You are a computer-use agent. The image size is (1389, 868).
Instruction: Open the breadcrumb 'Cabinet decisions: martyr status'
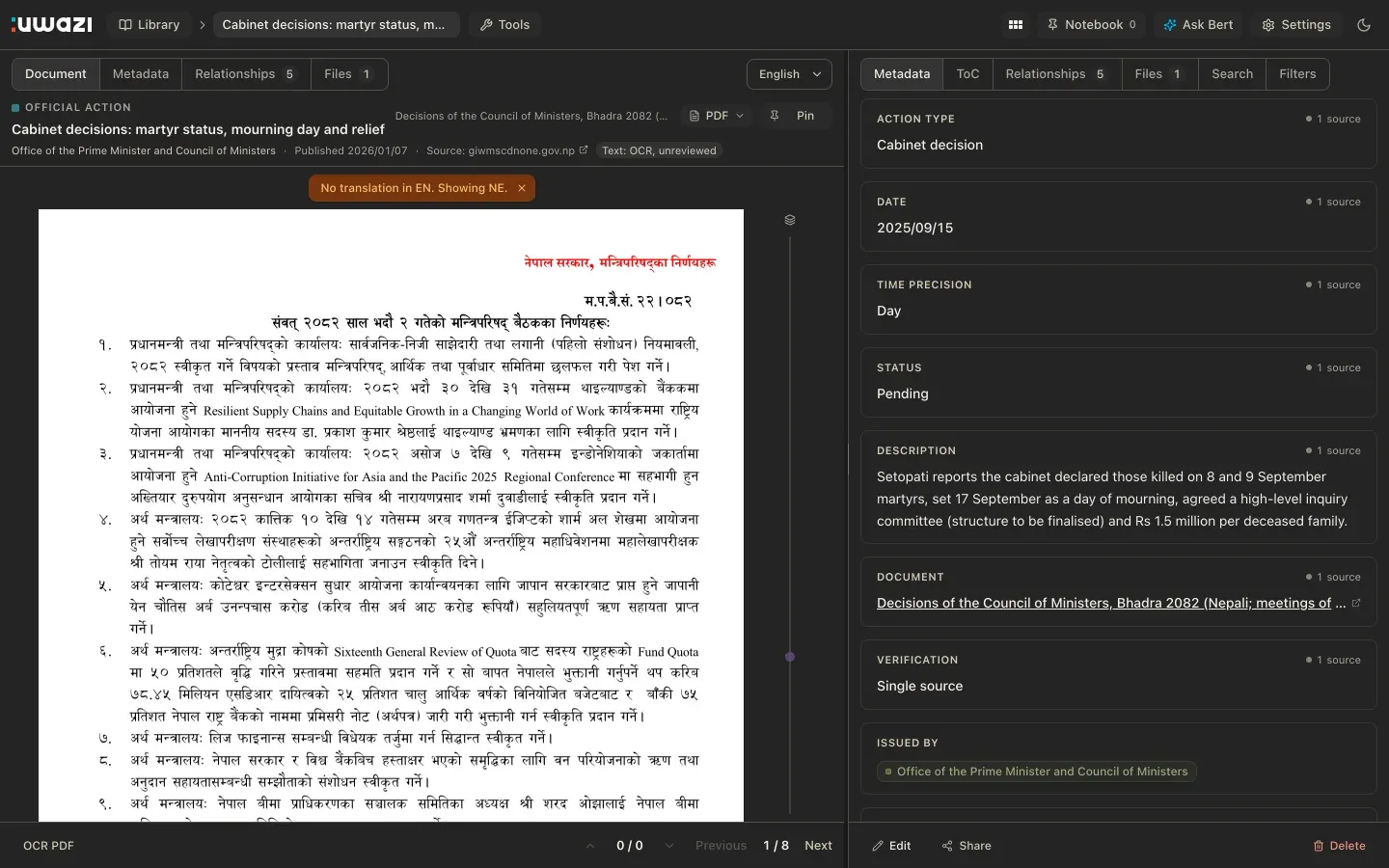334,24
